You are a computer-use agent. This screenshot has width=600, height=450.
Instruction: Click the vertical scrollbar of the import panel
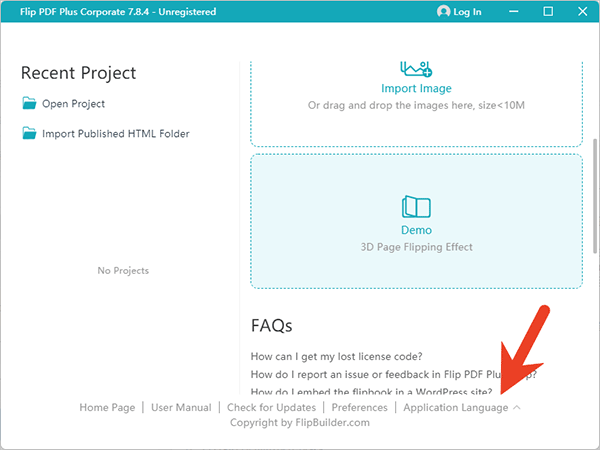(x=595, y=196)
